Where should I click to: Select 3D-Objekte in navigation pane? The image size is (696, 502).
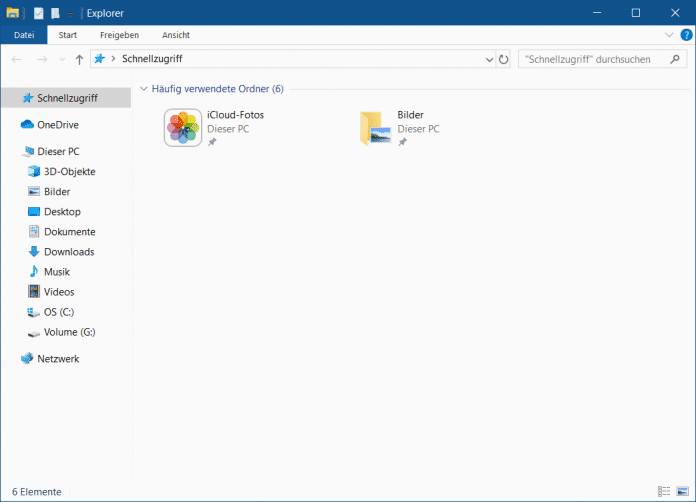[69, 172]
